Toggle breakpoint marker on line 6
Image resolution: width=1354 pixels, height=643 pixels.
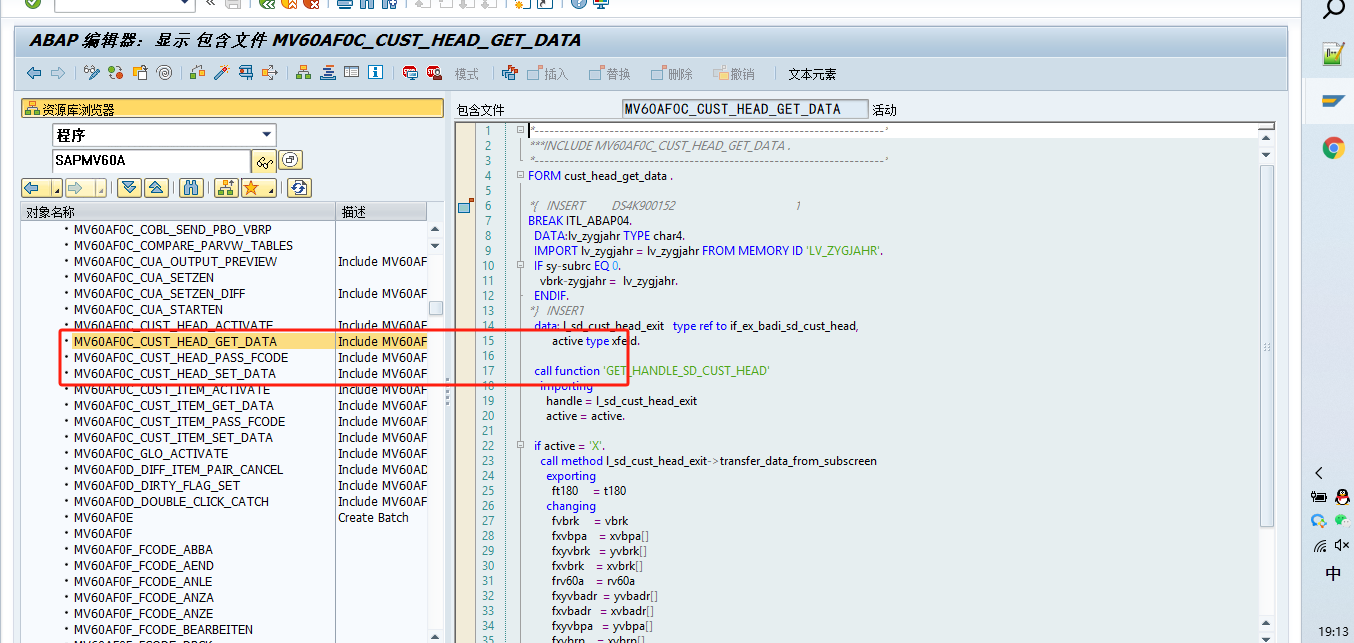click(x=464, y=206)
